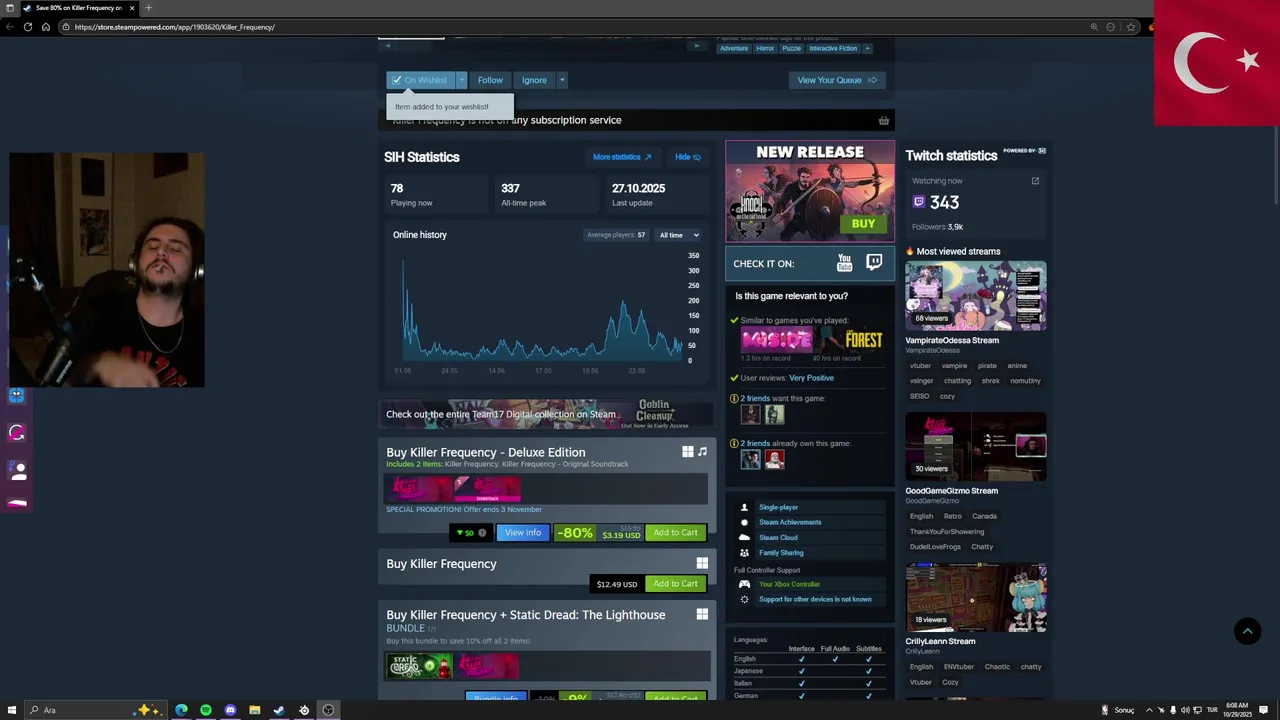This screenshot has height=720, width=1280.
Task: Open More statistics link
Action: coord(621,157)
